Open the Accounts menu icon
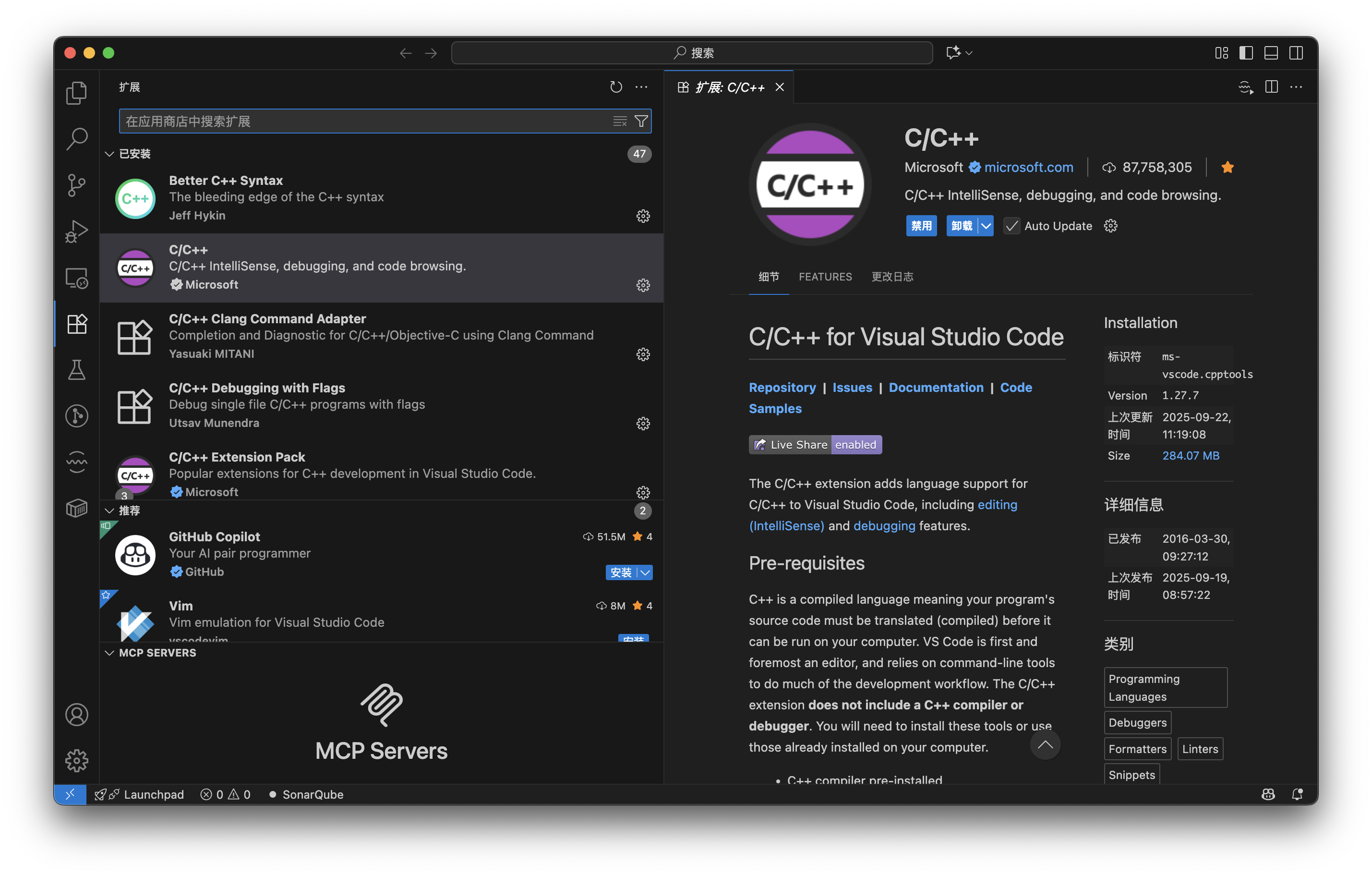The height and width of the screenshot is (876, 1372). pos(76,715)
